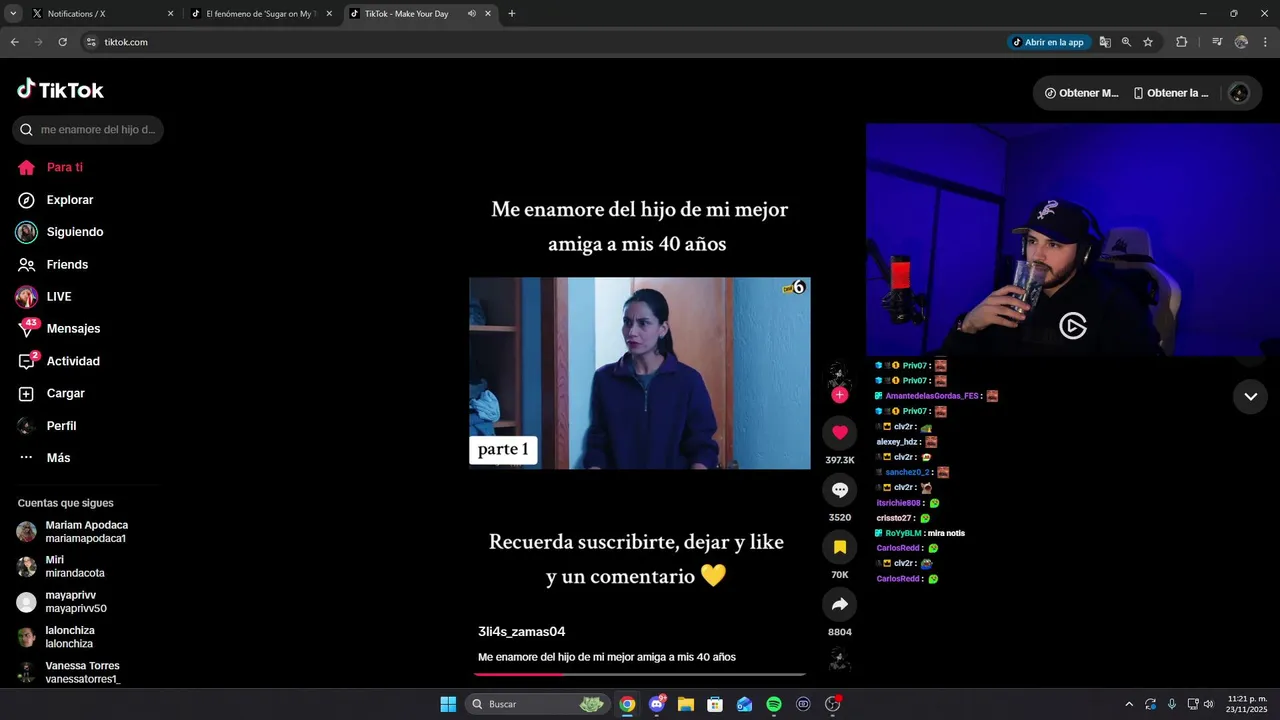1280x720 pixels.
Task: Click the video thumbnail labeled parte 1
Action: pos(640,373)
